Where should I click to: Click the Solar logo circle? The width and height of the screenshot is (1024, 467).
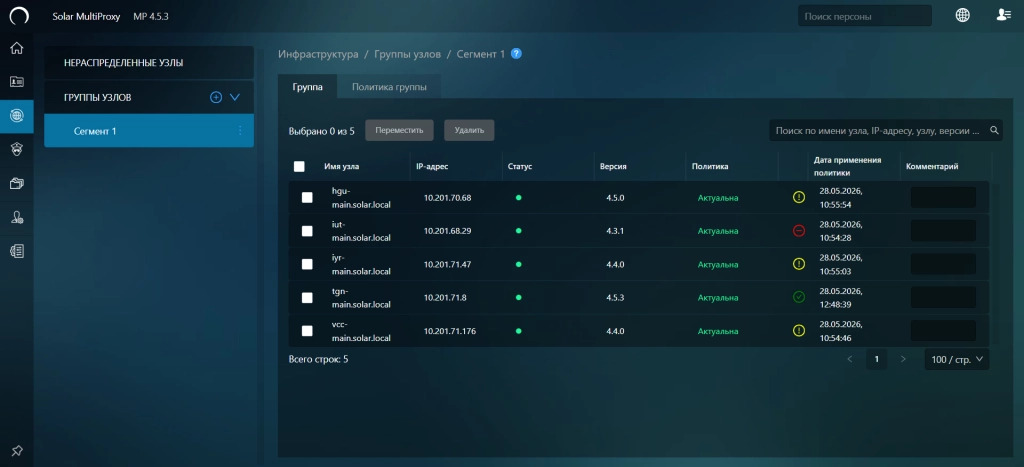(x=19, y=16)
